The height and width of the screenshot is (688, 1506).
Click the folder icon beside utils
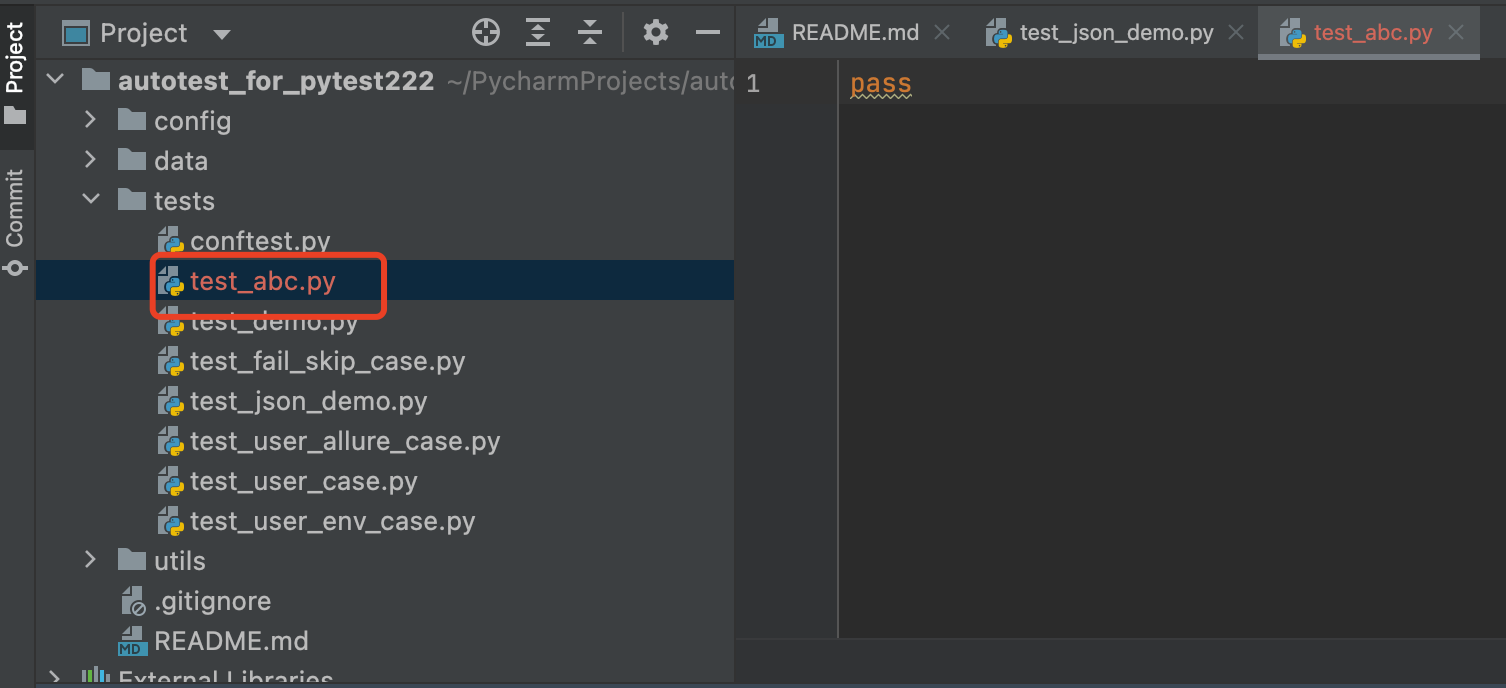click(132, 560)
